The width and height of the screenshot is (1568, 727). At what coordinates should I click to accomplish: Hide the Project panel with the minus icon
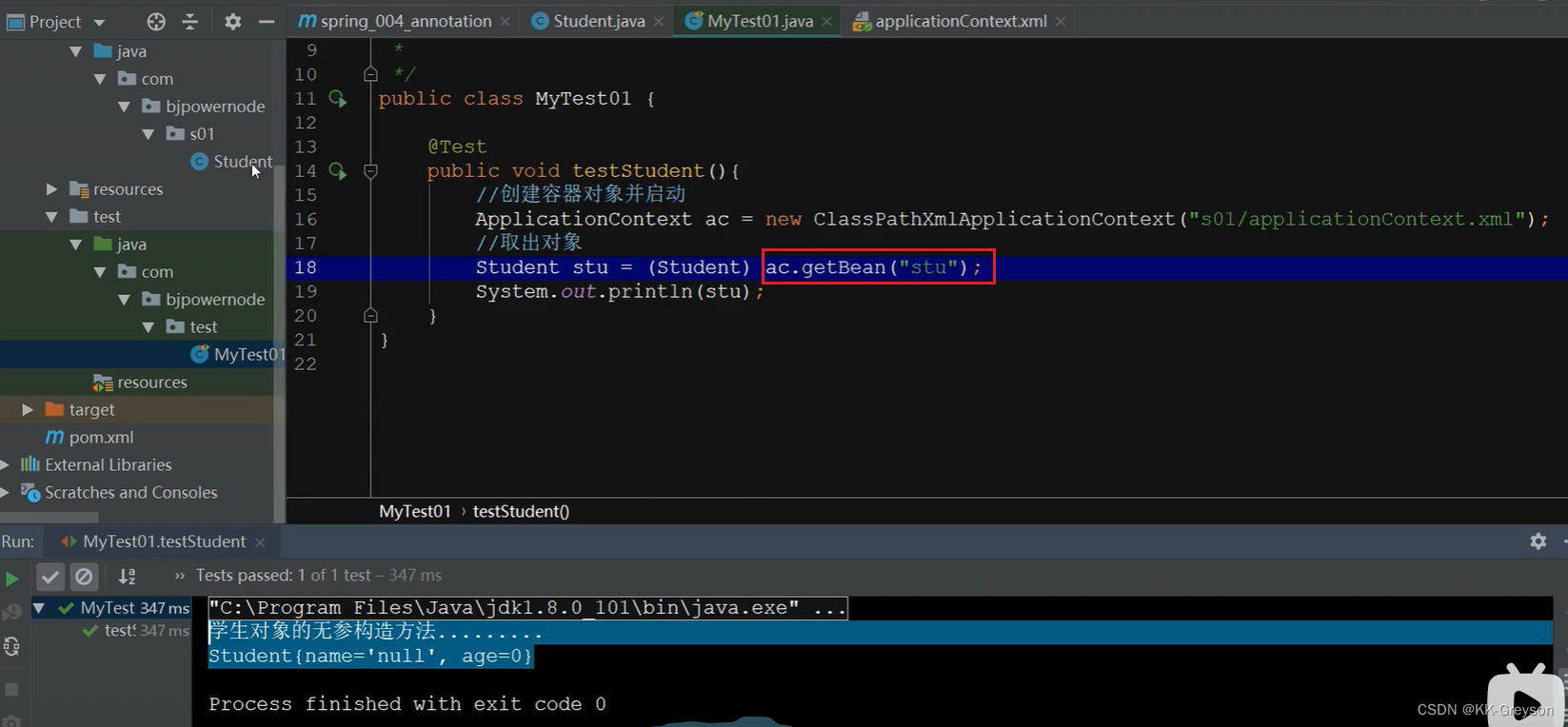point(267,21)
